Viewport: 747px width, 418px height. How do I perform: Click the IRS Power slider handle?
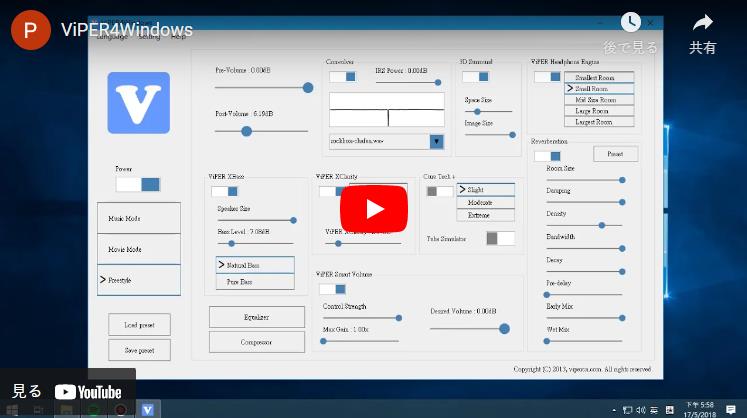[x=438, y=82]
